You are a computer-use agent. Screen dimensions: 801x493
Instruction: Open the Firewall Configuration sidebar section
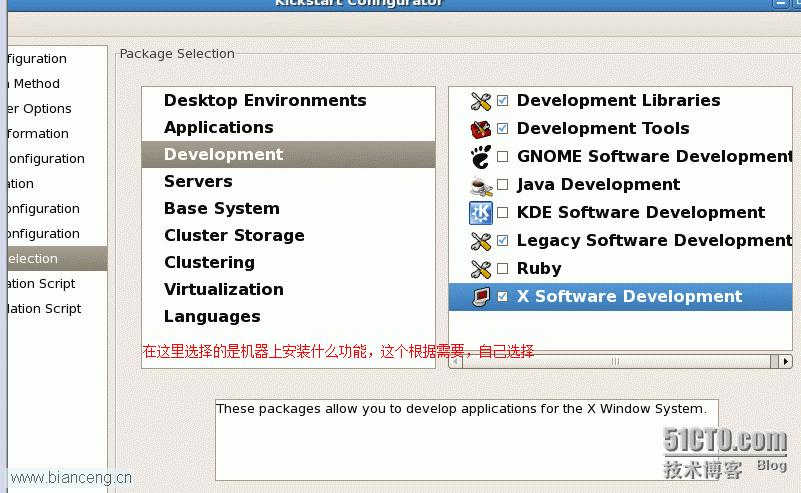point(57,208)
